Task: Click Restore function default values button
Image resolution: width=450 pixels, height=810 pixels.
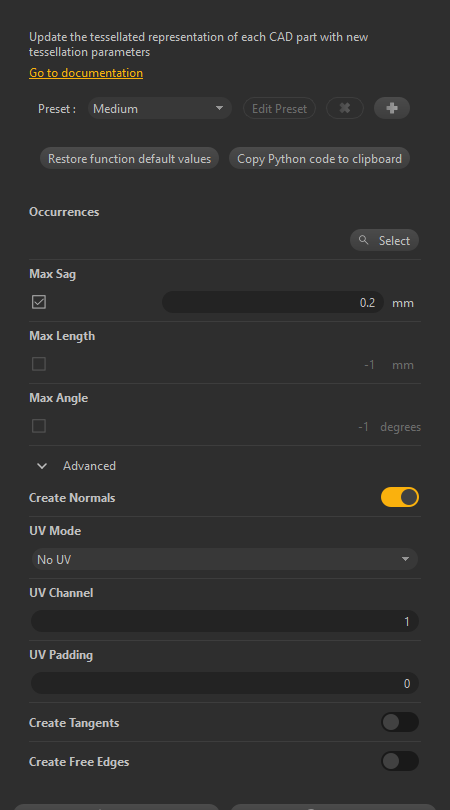Action: (x=129, y=158)
